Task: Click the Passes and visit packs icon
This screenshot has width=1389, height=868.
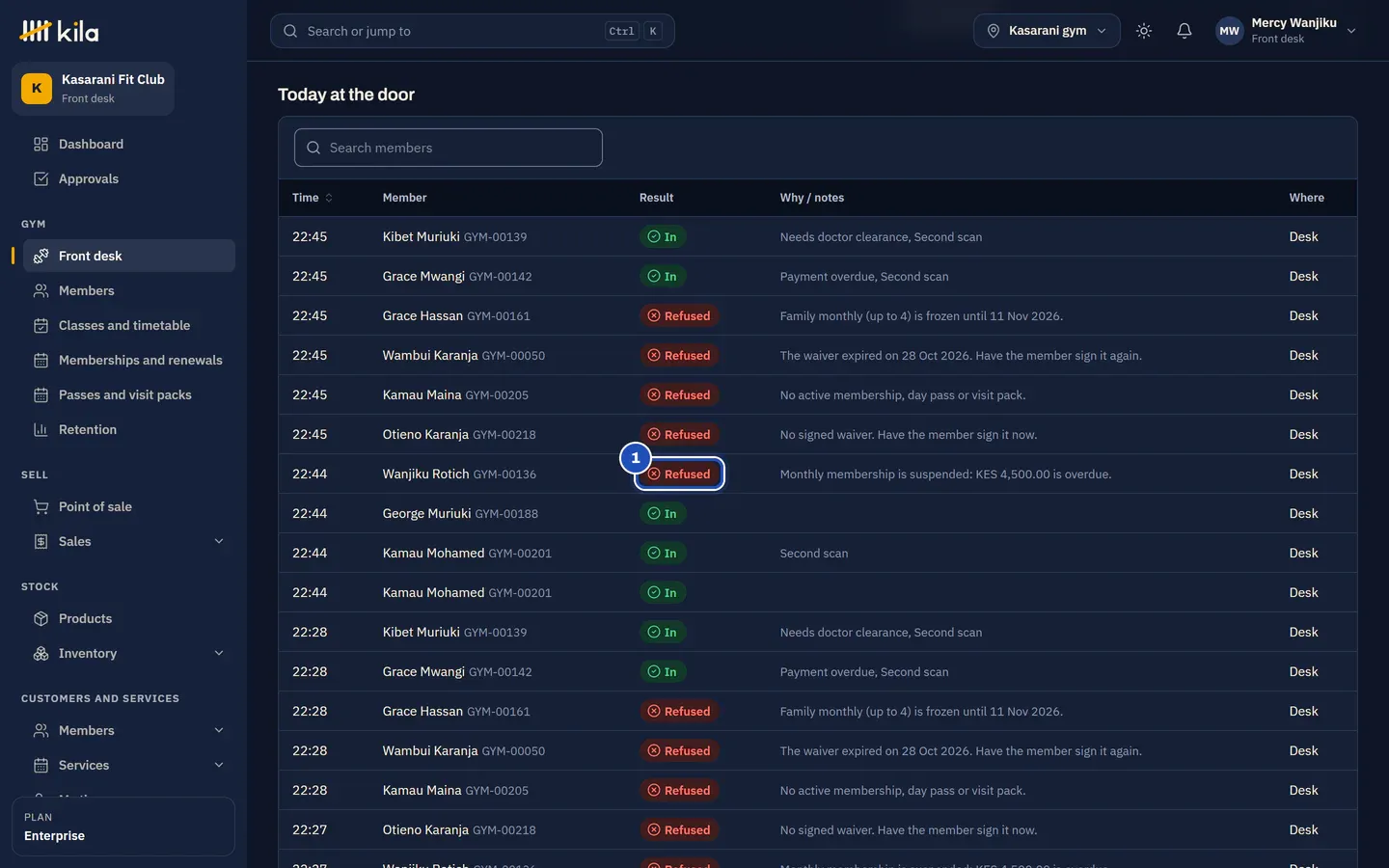Action: [x=41, y=395]
